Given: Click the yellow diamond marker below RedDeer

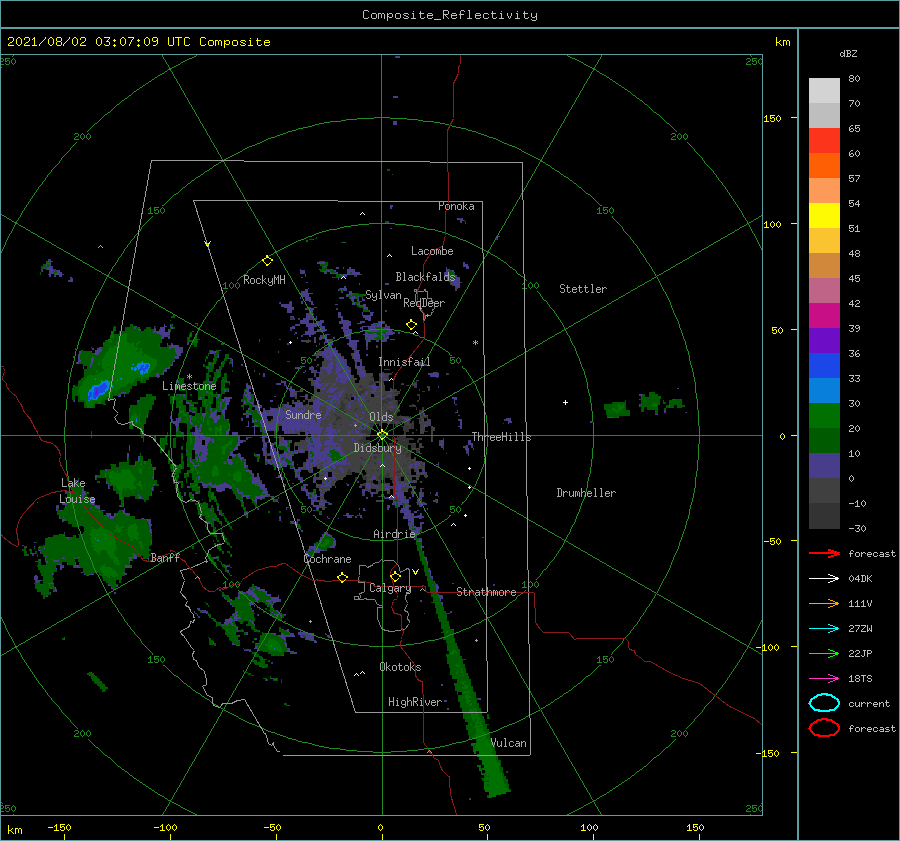Looking at the screenshot, I should [x=411, y=325].
